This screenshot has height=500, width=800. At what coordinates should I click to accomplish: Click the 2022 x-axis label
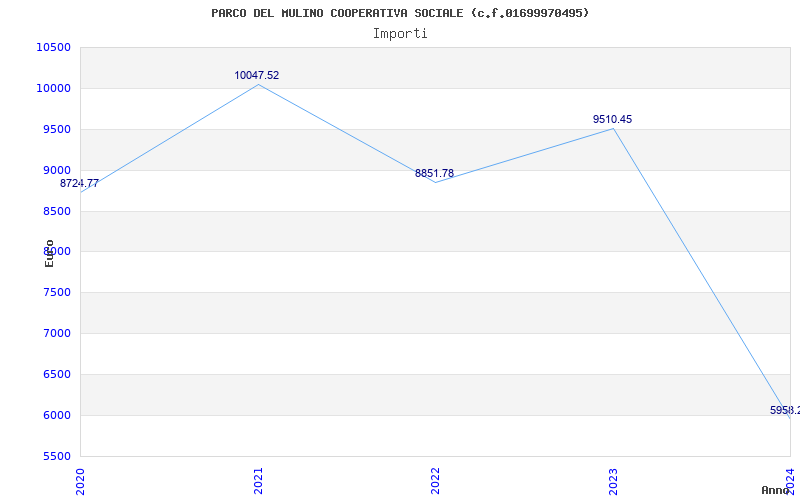(435, 481)
